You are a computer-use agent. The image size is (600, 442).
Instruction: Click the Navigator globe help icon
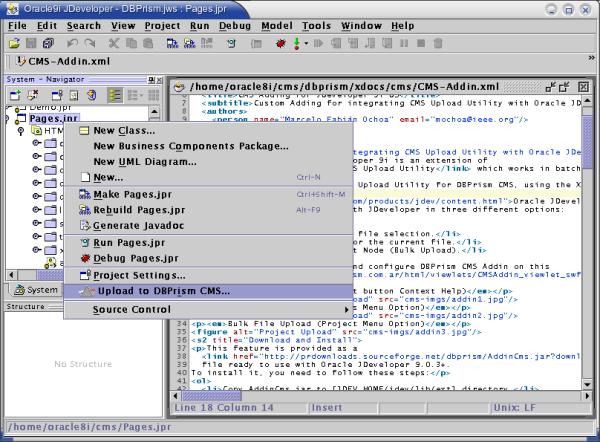pyautogui.click(x=91, y=95)
